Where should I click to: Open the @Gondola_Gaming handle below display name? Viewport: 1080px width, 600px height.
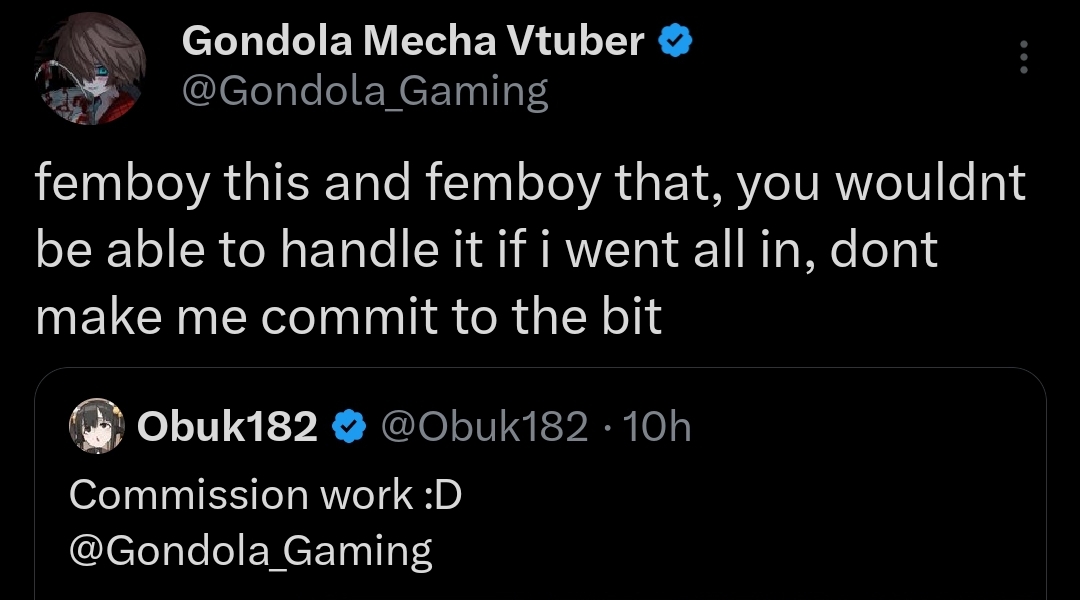pos(365,92)
